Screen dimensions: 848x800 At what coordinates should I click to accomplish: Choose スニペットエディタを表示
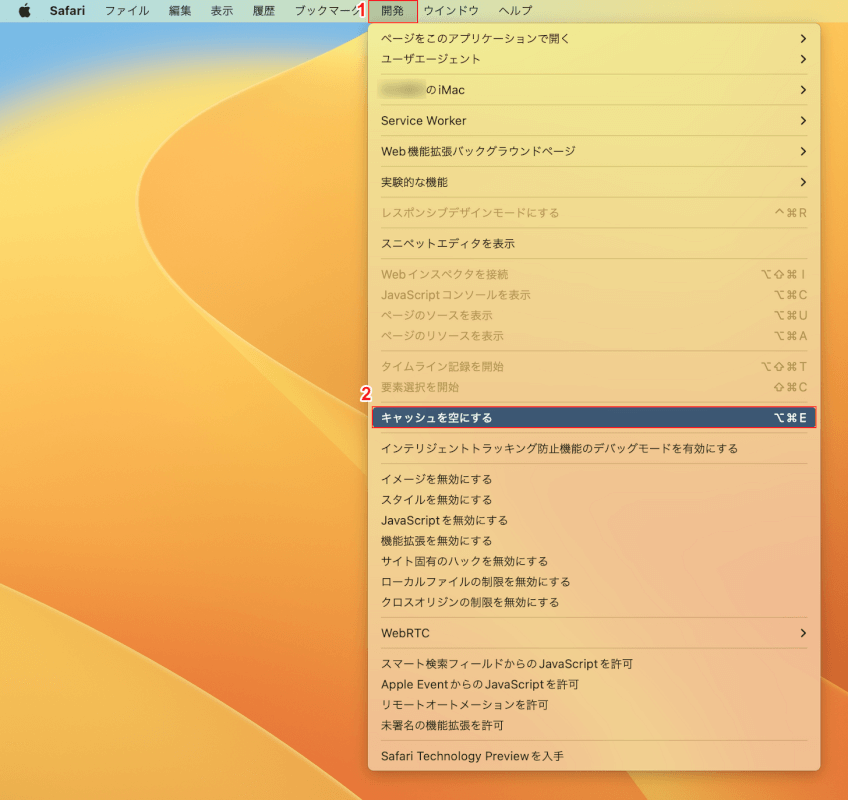[x=594, y=244]
